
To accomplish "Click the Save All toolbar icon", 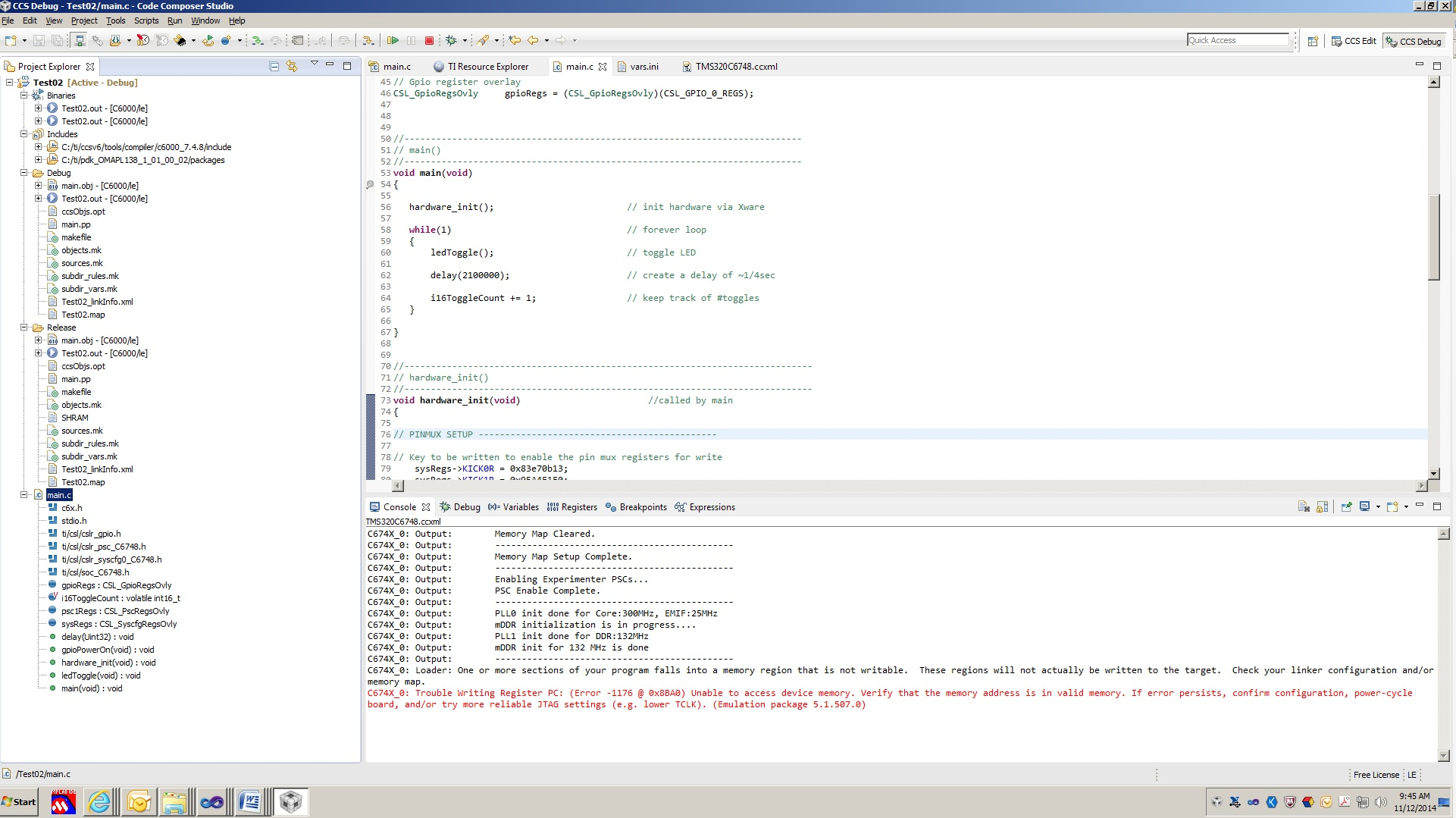I will (57, 40).
